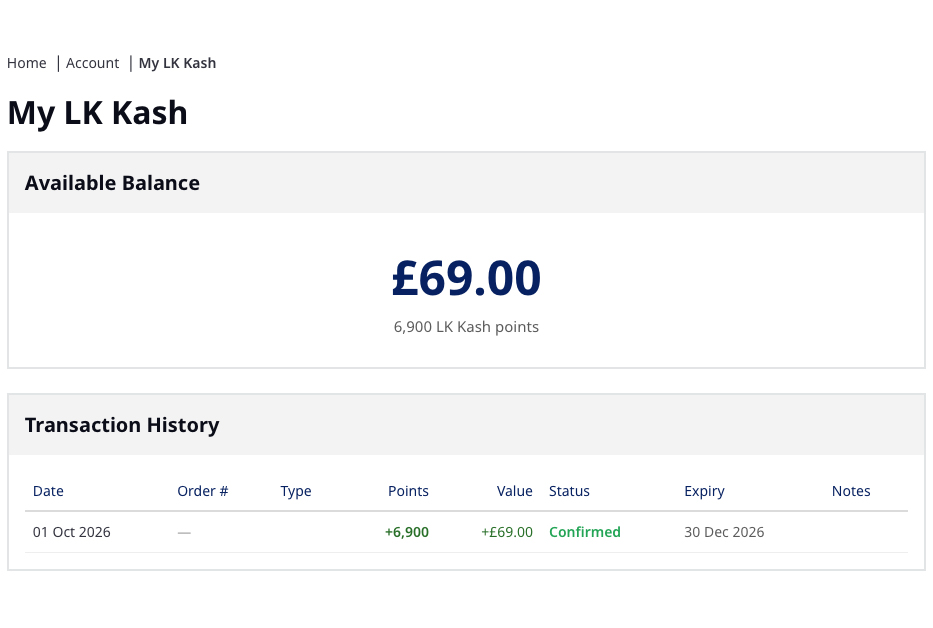Click the 6,900 LK Kash points text

click(466, 327)
